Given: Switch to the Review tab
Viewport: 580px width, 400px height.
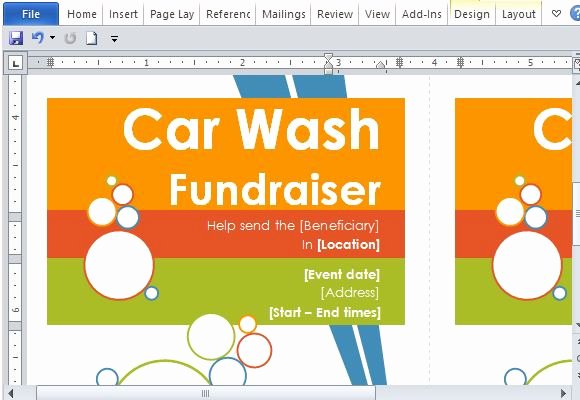Looking at the screenshot, I should point(335,14).
